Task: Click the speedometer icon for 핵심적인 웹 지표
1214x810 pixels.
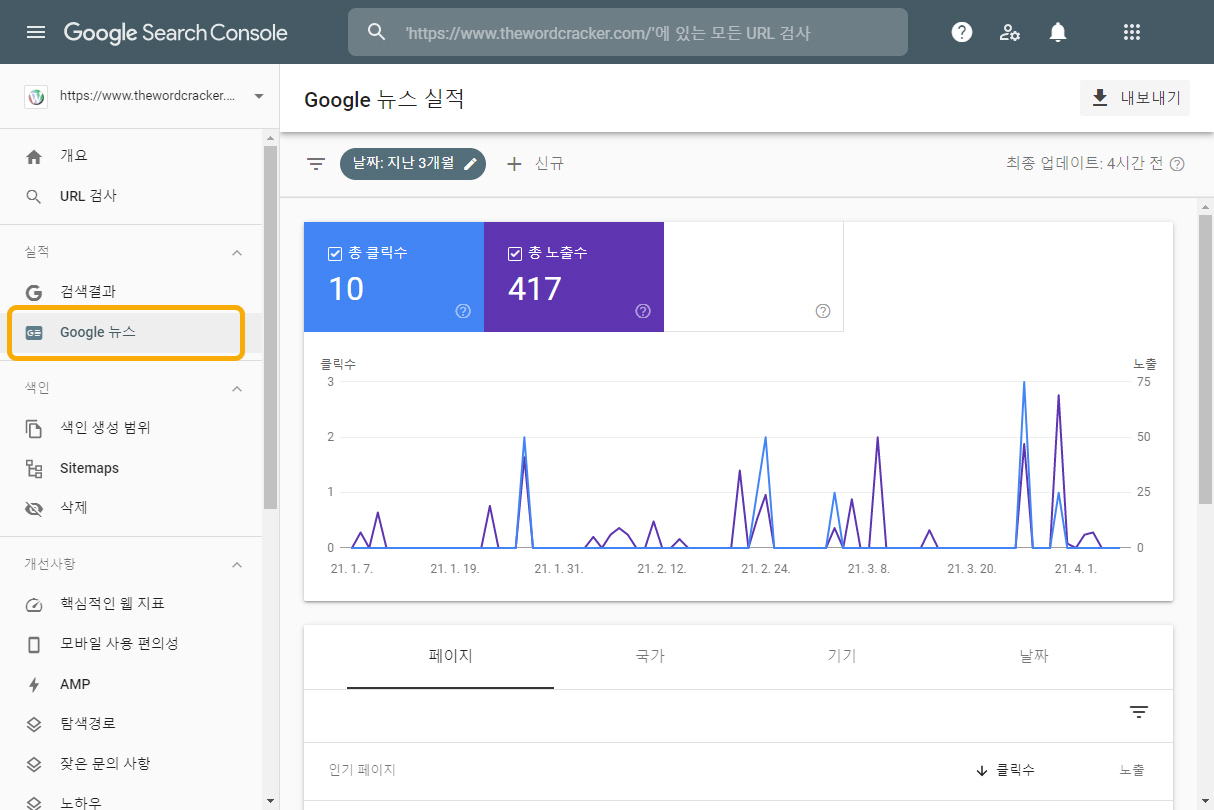Action: (x=34, y=604)
